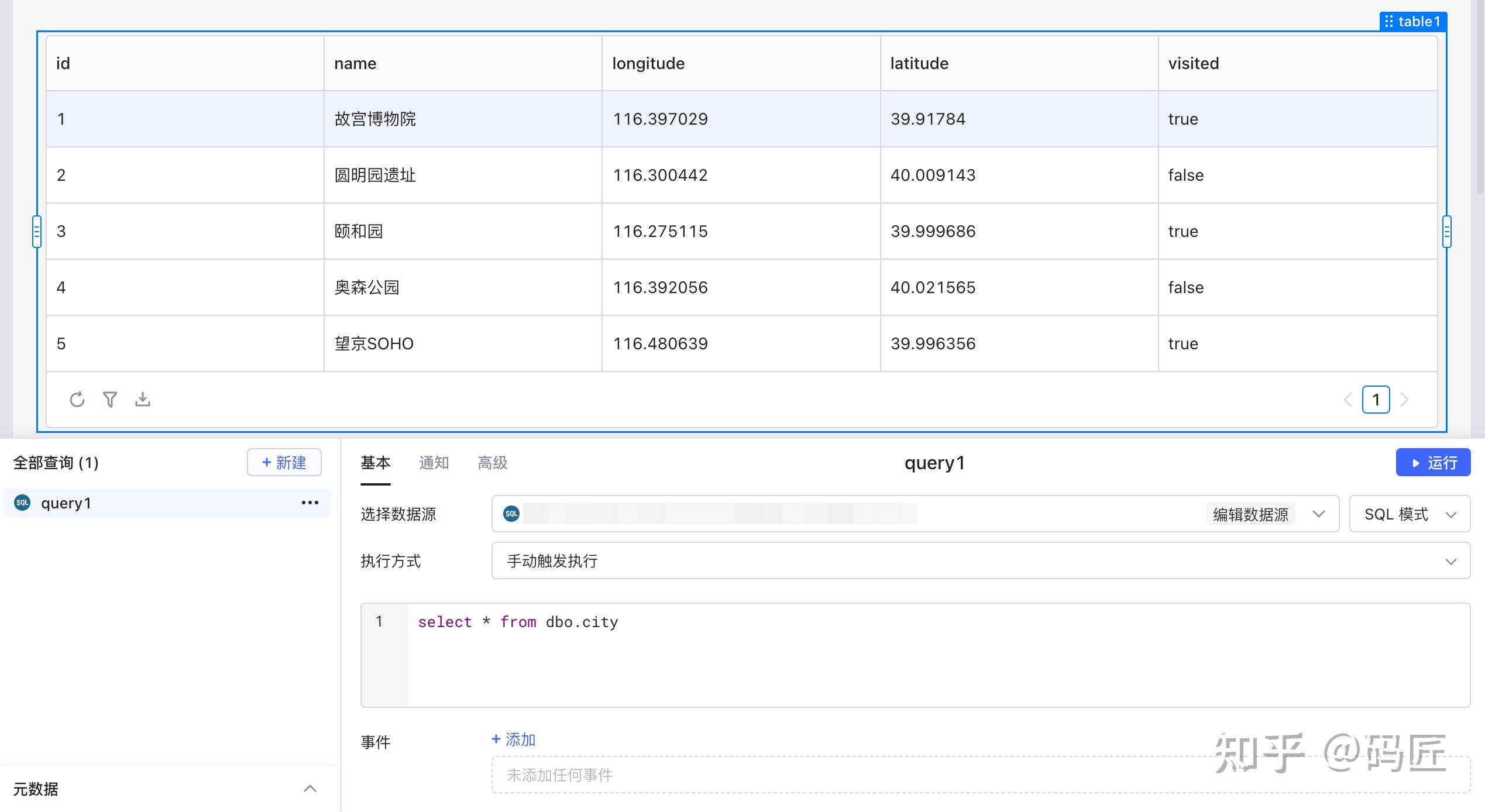The height and width of the screenshot is (812, 1485).
Task: Click longitude value 116.275115
Action: point(661,231)
